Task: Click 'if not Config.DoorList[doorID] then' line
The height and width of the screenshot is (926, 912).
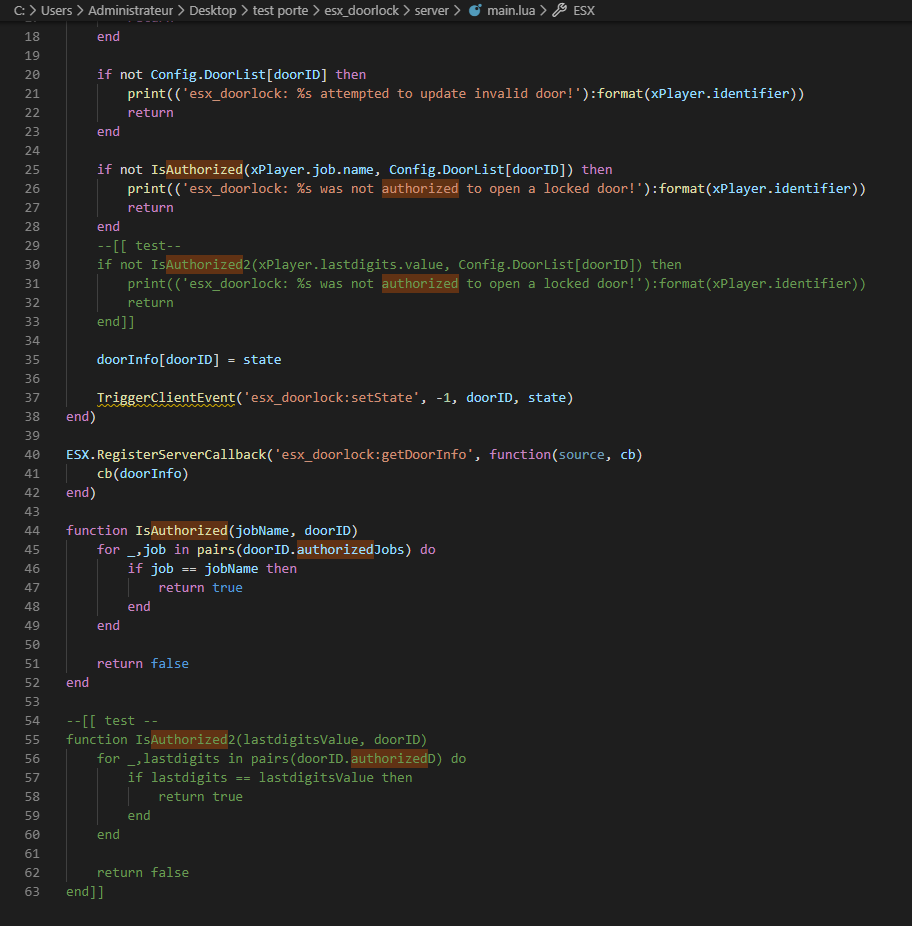Action: point(232,74)
